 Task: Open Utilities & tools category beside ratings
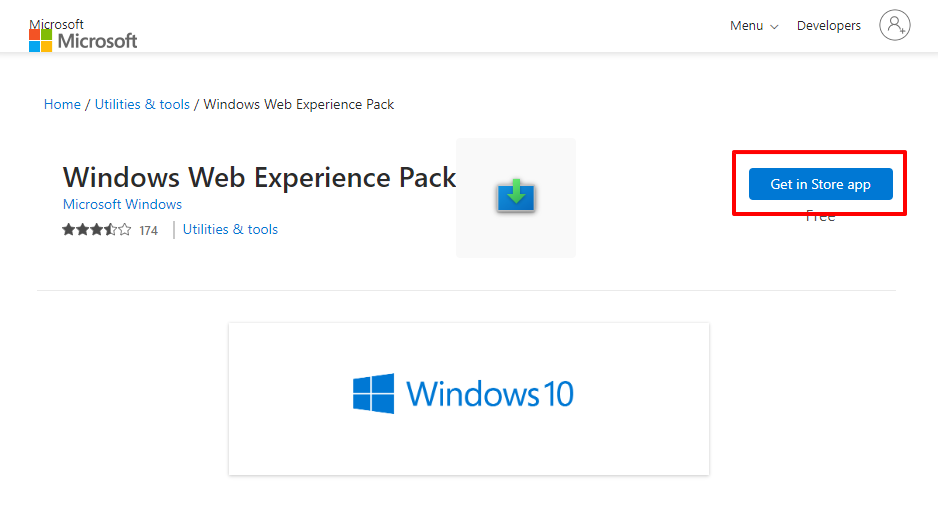[230, 230]
